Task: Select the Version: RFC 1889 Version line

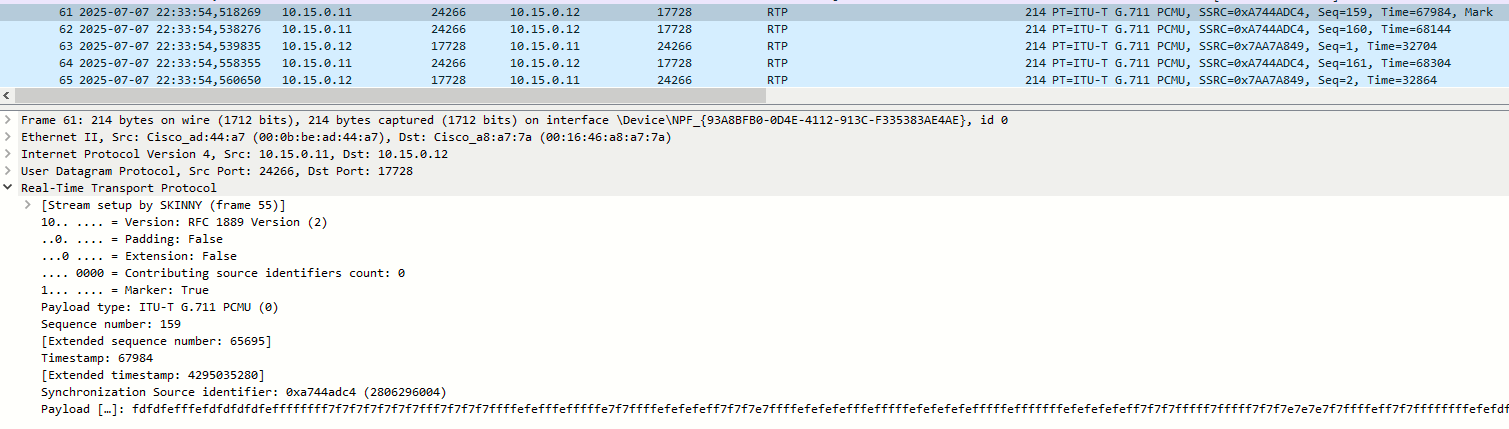Action: click(184, 222)
